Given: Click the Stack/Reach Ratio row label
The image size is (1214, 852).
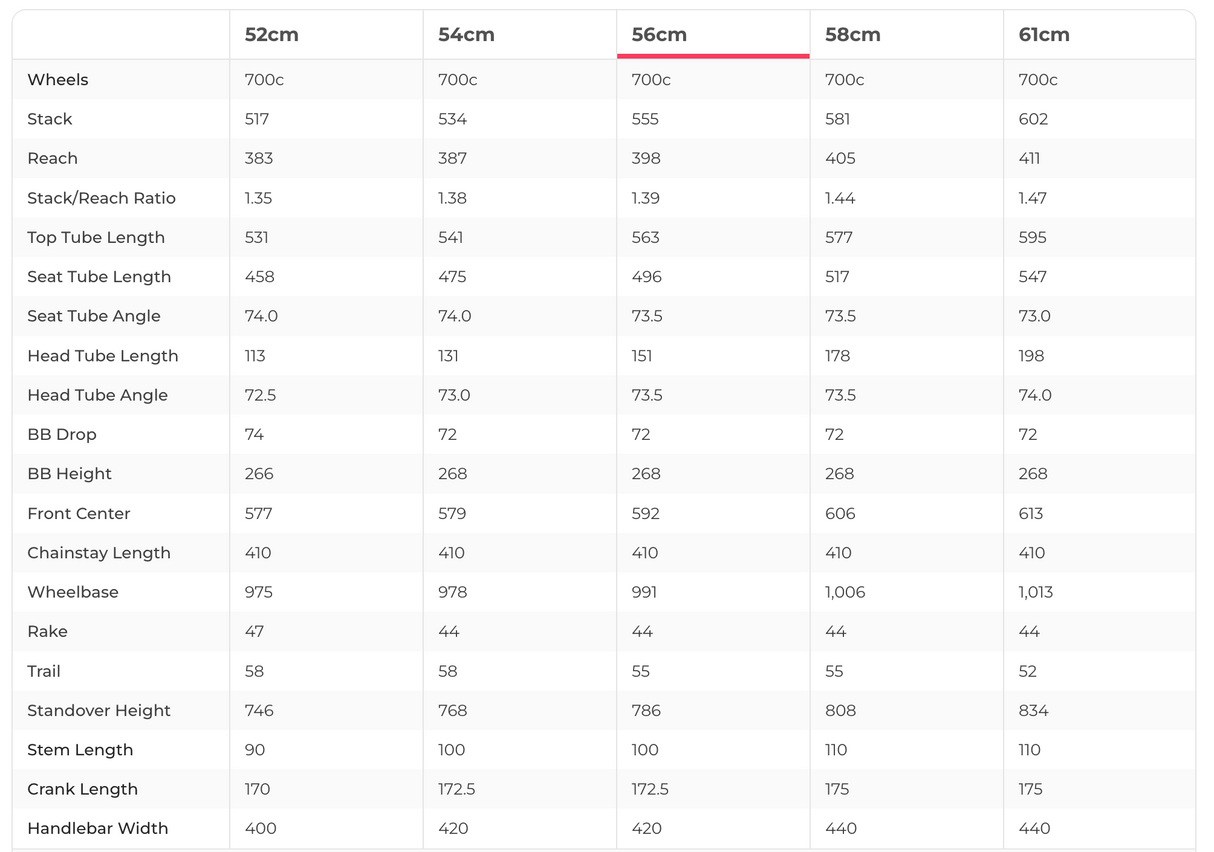Looking at the screenshot, I should tap(101, 198).
